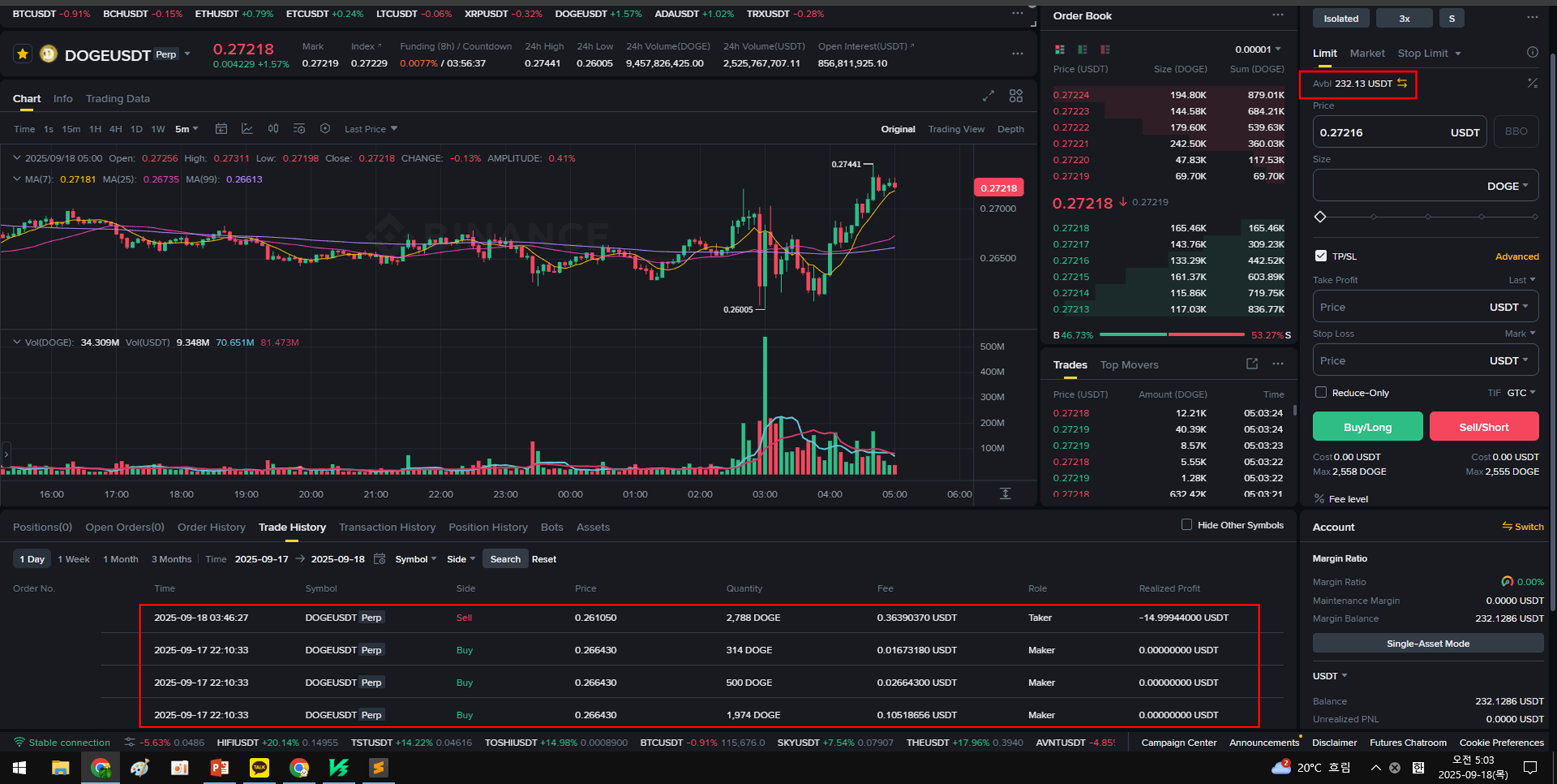Uncheck the TP/SL checkbox
Image resolution: width=1557 pixels, height=784 pixels.
click(1321, 256)
